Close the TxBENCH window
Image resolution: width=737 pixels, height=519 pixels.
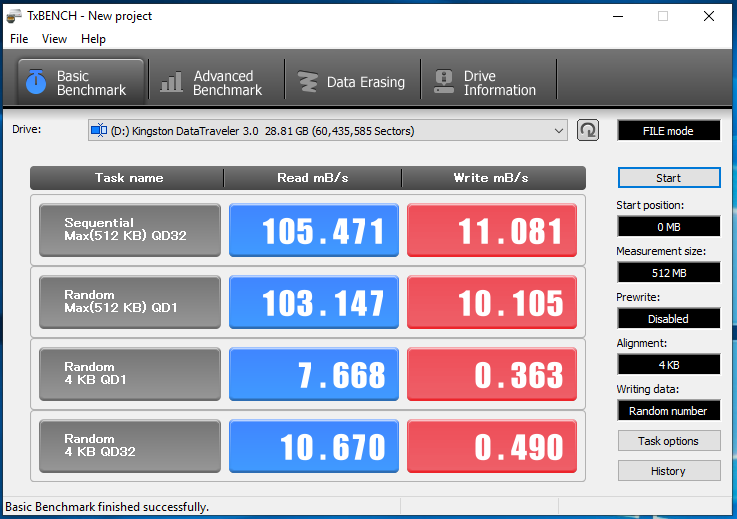pyautogui.click(x=709, y=16)
